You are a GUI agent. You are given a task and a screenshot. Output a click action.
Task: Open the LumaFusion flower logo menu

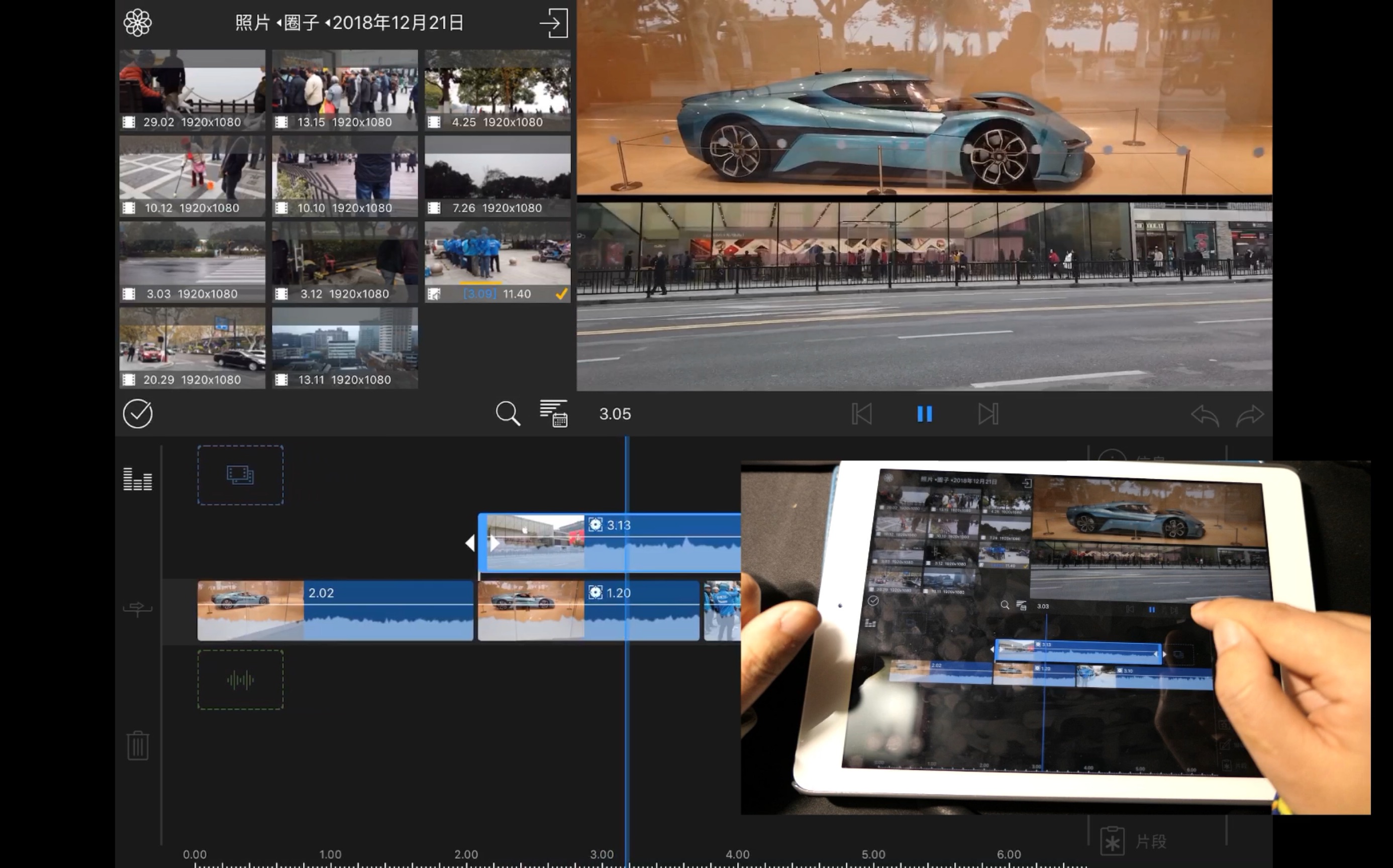(x=137, y=23)
